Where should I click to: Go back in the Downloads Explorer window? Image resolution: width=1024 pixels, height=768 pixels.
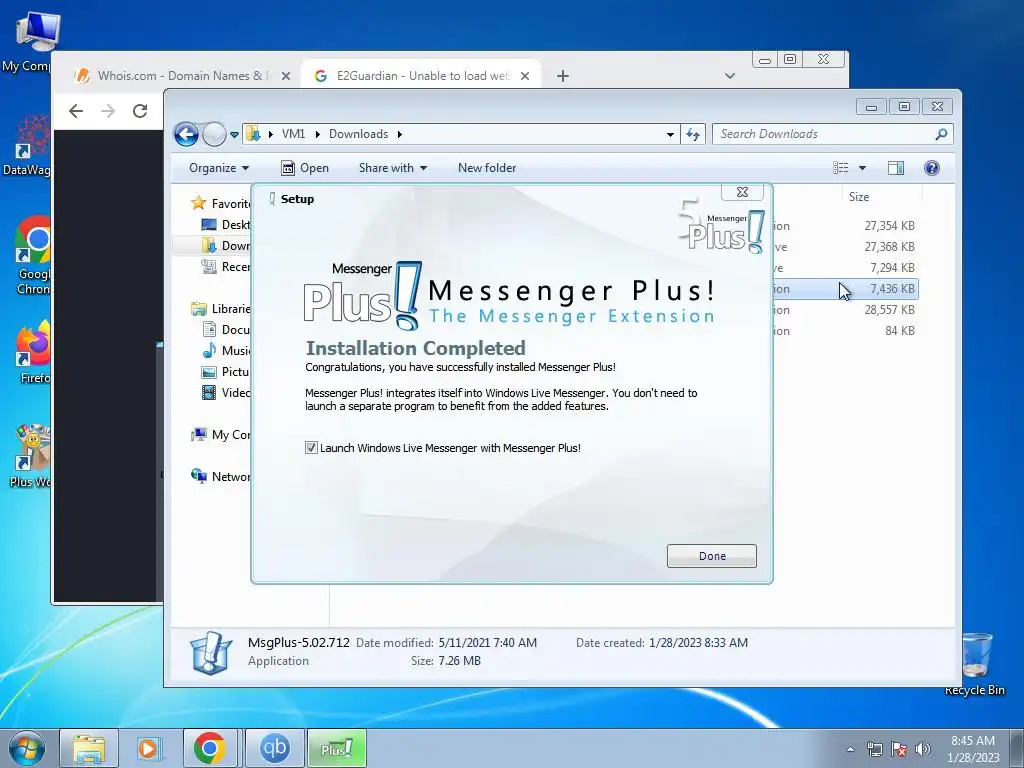coord(186,135)
